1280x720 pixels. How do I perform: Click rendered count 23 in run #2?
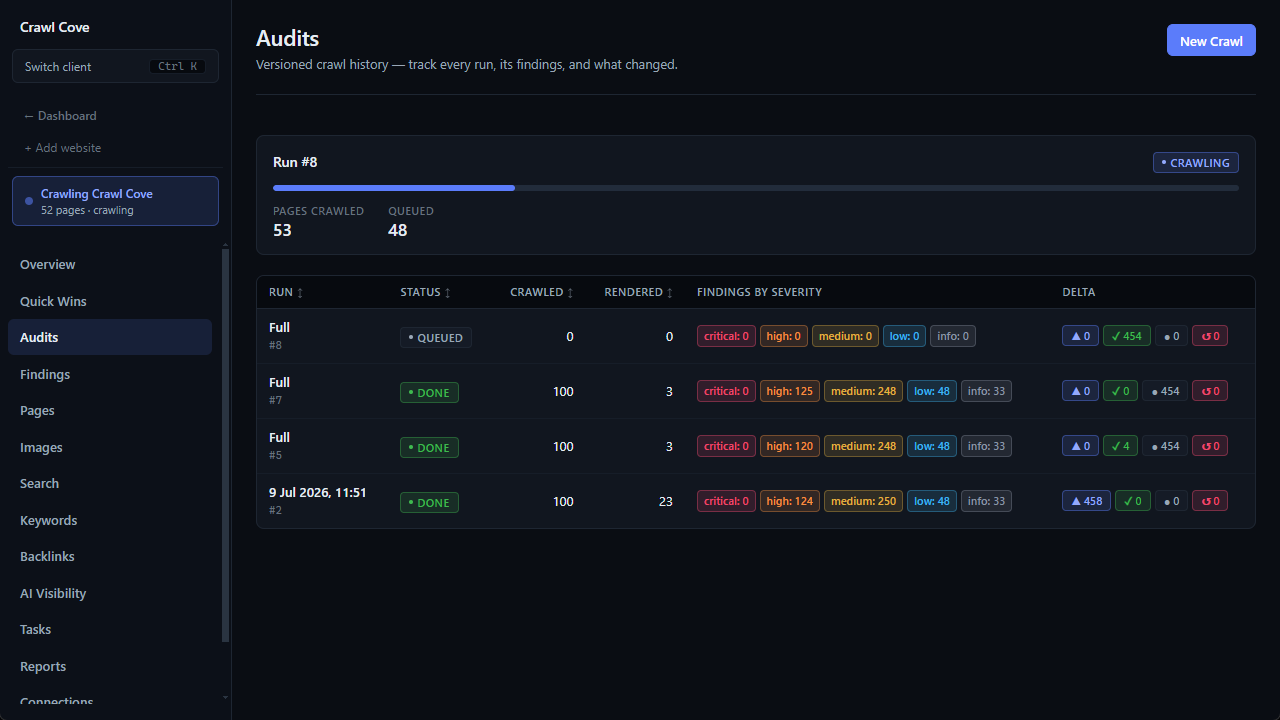666,501
